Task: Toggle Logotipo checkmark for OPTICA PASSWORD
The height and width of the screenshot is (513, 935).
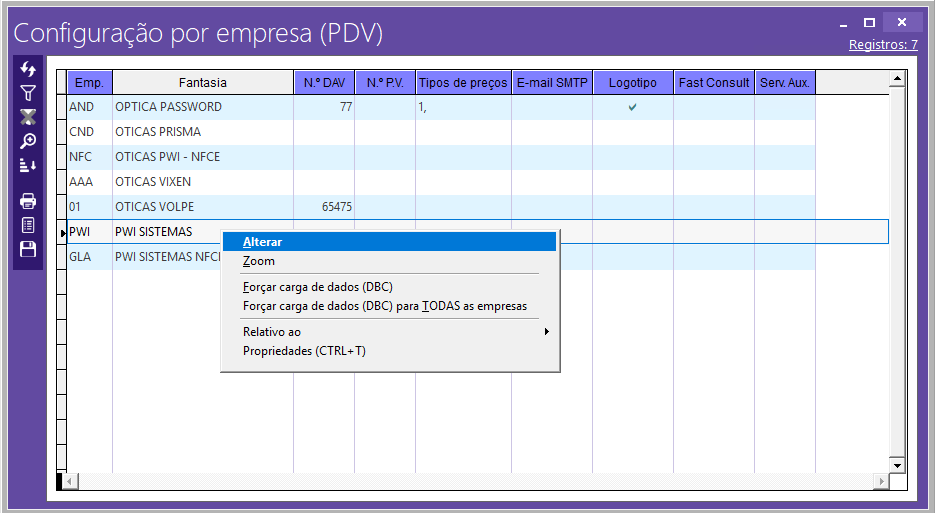Action: click(x=632, y=107)
